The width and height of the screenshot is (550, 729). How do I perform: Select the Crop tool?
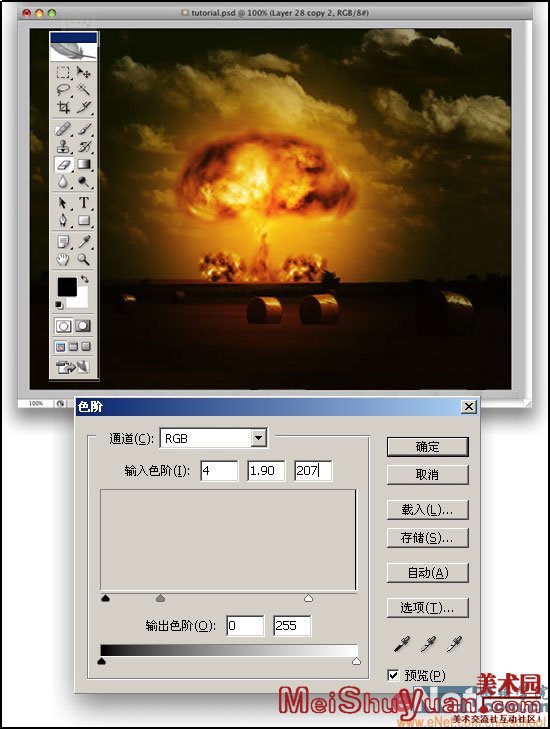point(63,107)
